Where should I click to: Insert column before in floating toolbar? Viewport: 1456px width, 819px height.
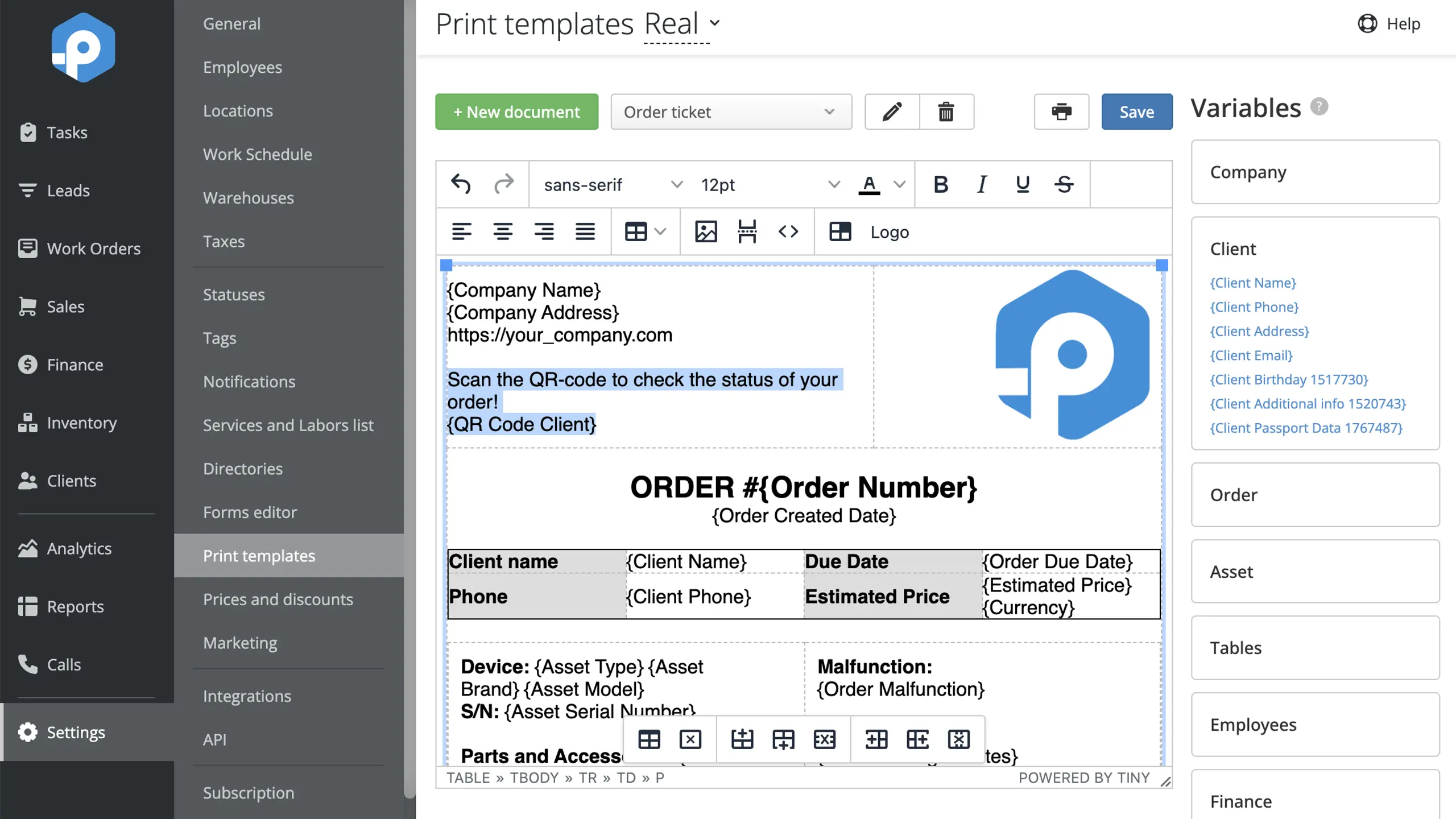[876, 739]
